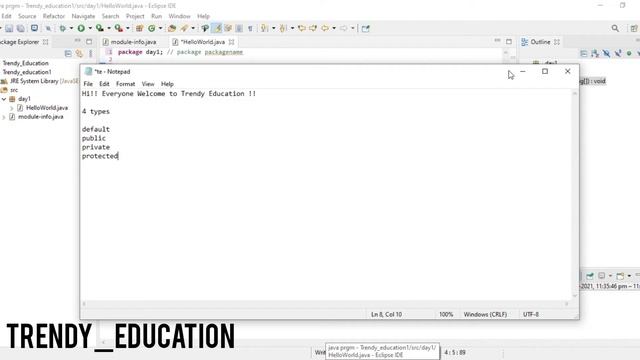
Task: Open the Run icon dropdown arrow
Action: pyautogui.click(x=90, y=28)
